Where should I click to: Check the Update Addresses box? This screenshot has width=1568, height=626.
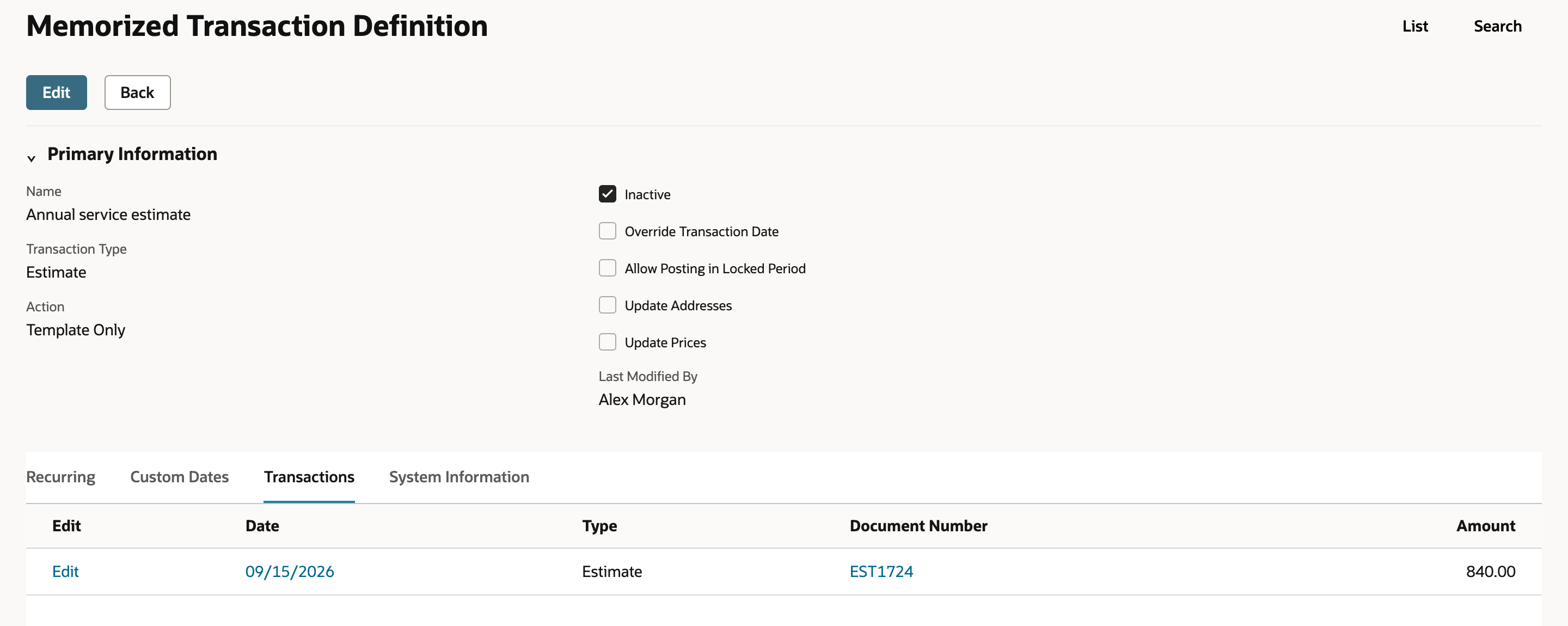pyautogui.click(x=607, y=305)
